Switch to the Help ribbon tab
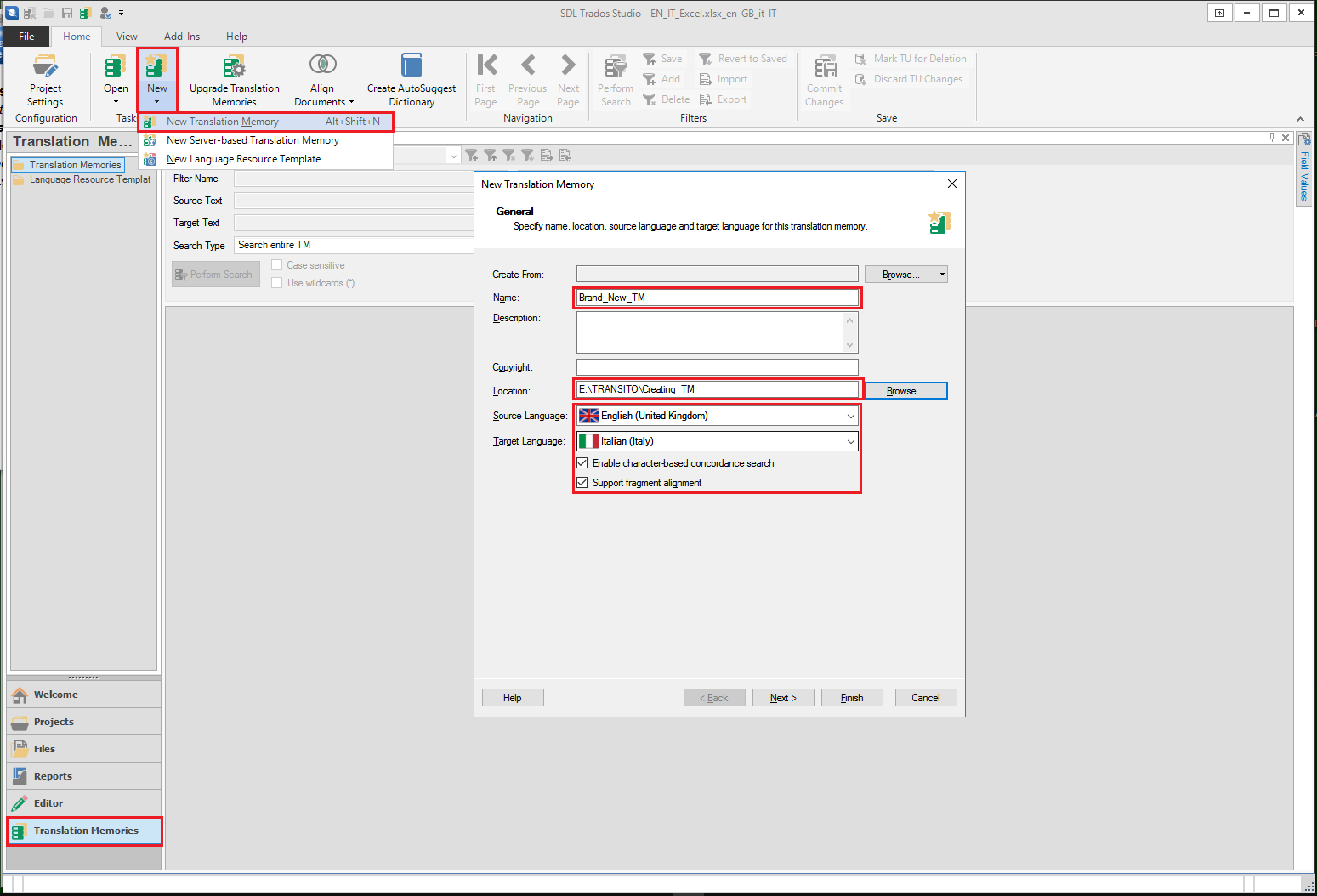The height and width of the screenshot is (896, 1317). click(x=236, y=37)
